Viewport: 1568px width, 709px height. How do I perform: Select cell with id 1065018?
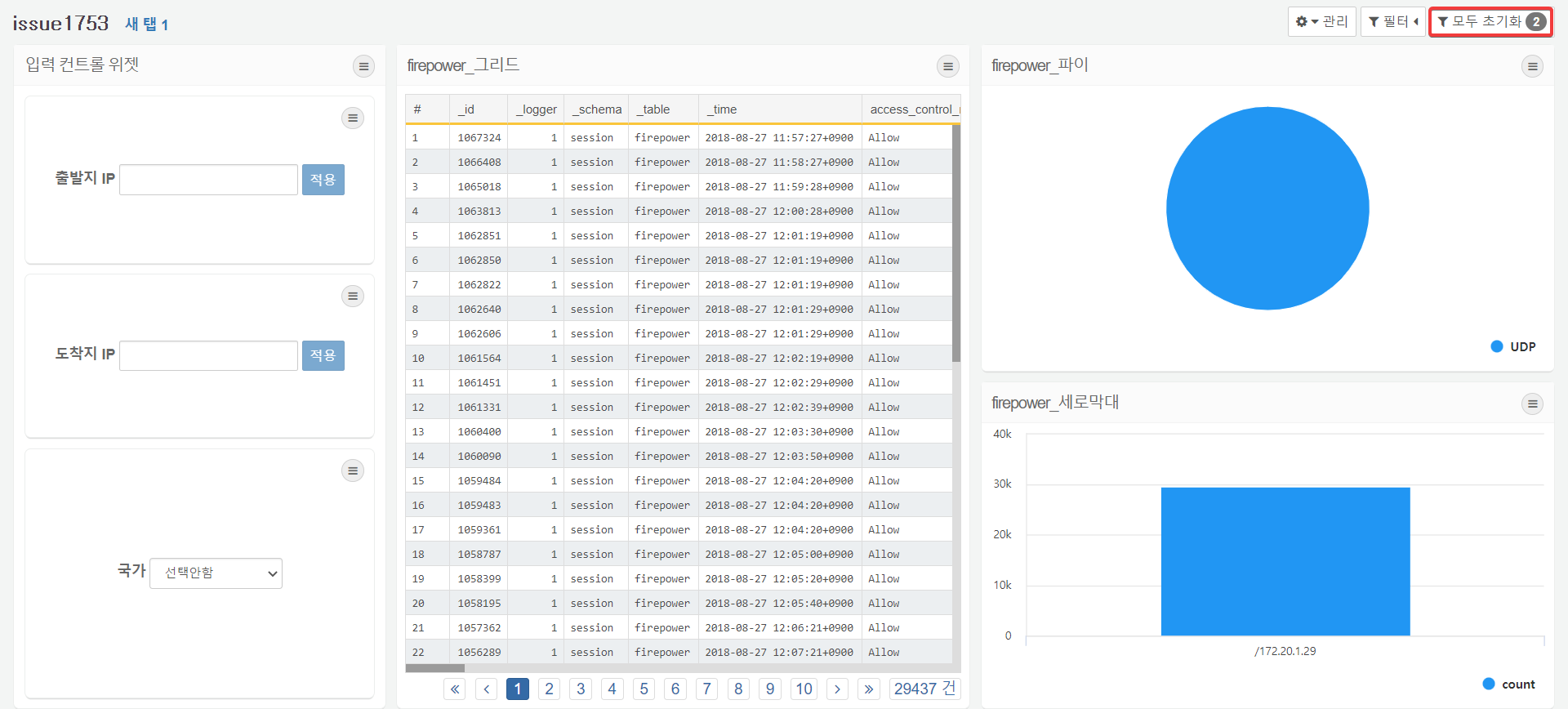479,186
